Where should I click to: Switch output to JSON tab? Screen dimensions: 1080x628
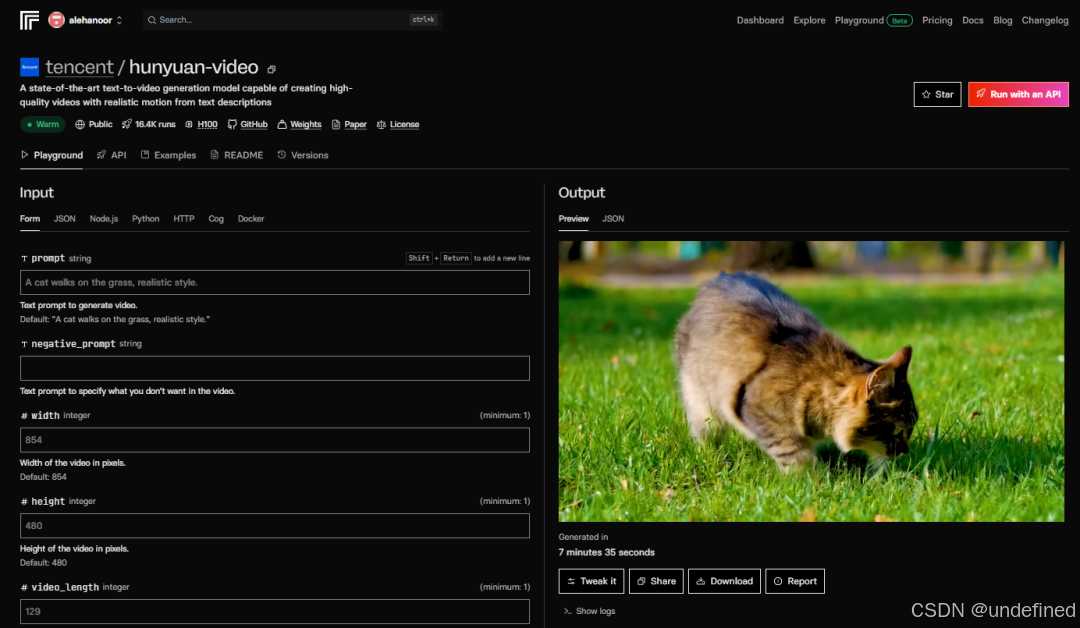point(613,219)
